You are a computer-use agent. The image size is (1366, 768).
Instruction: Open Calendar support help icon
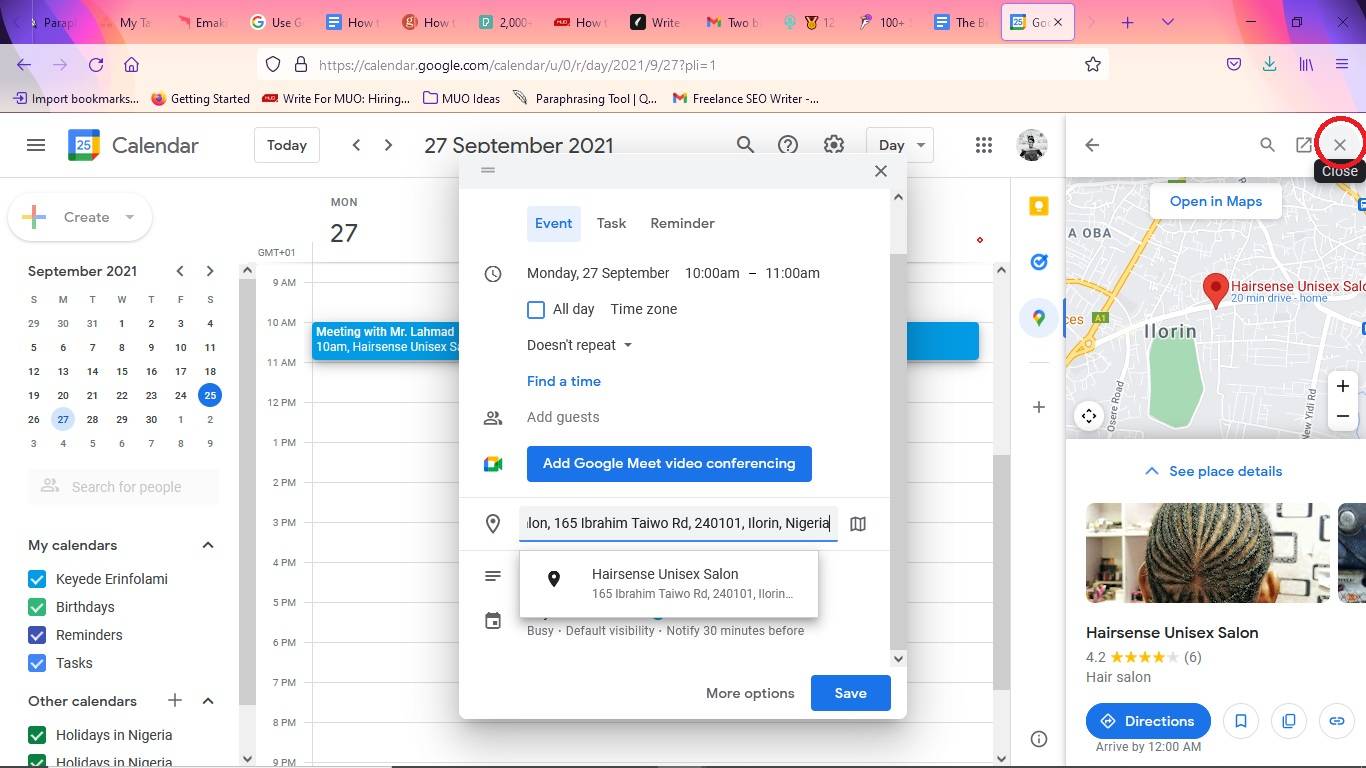(788, 145)
